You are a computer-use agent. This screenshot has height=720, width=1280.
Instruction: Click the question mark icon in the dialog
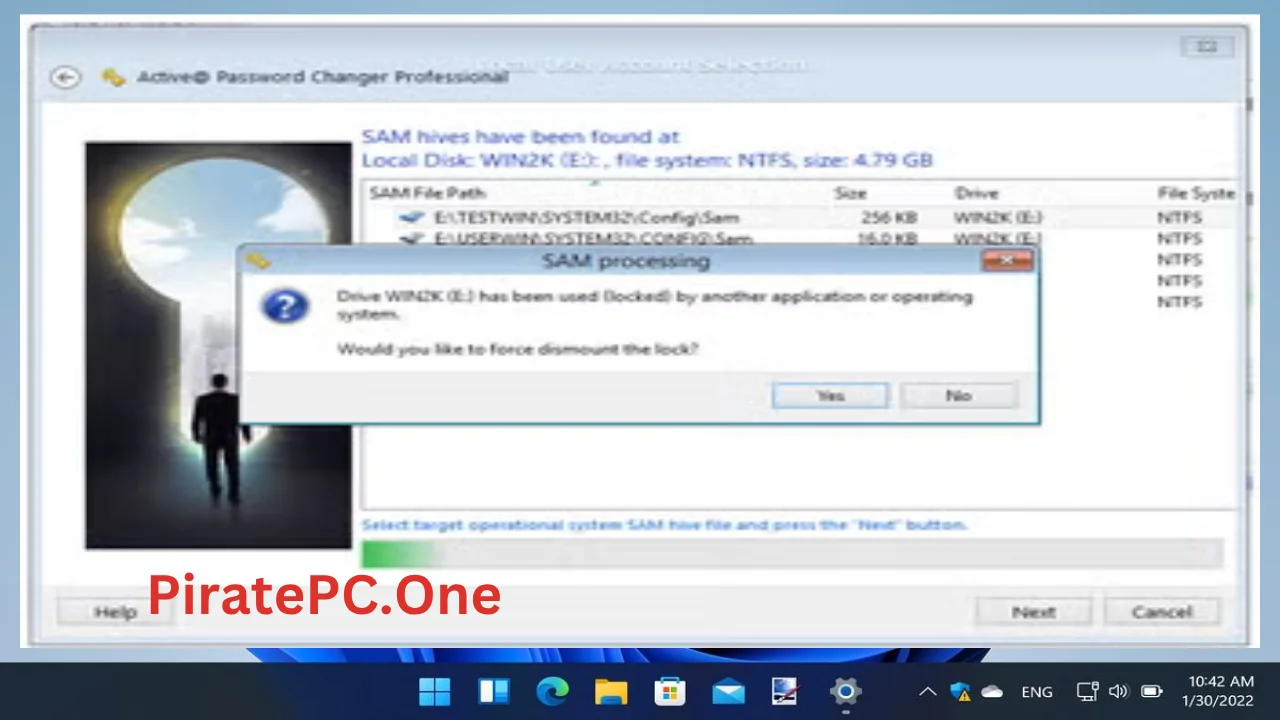285,305
